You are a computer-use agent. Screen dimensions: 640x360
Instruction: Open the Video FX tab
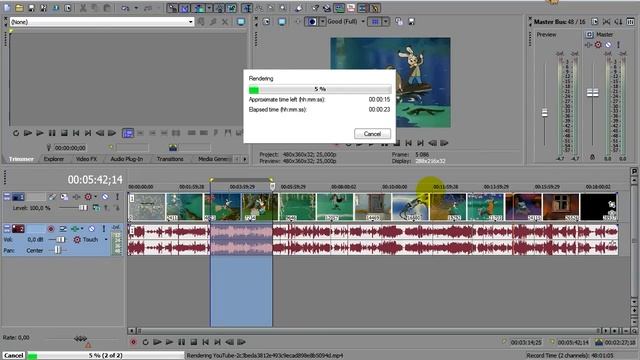point(86,159)
